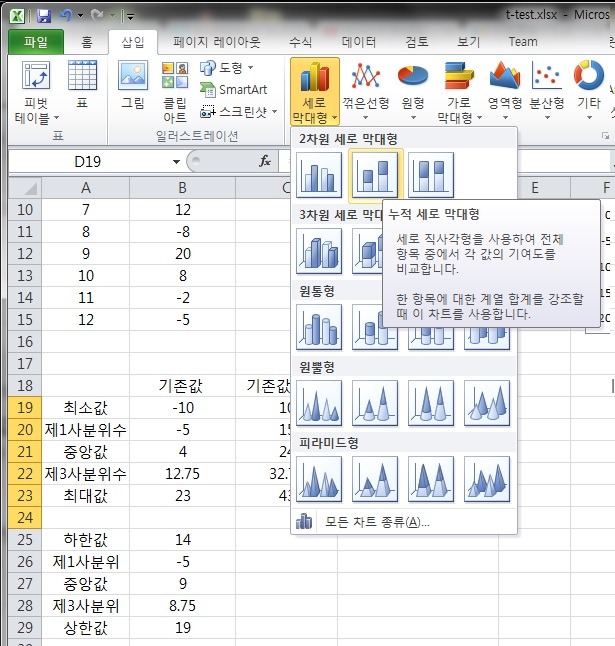This screenshot has height=646, width=615.
Task: Select stacked cone chart type
Action: (375, 403)
